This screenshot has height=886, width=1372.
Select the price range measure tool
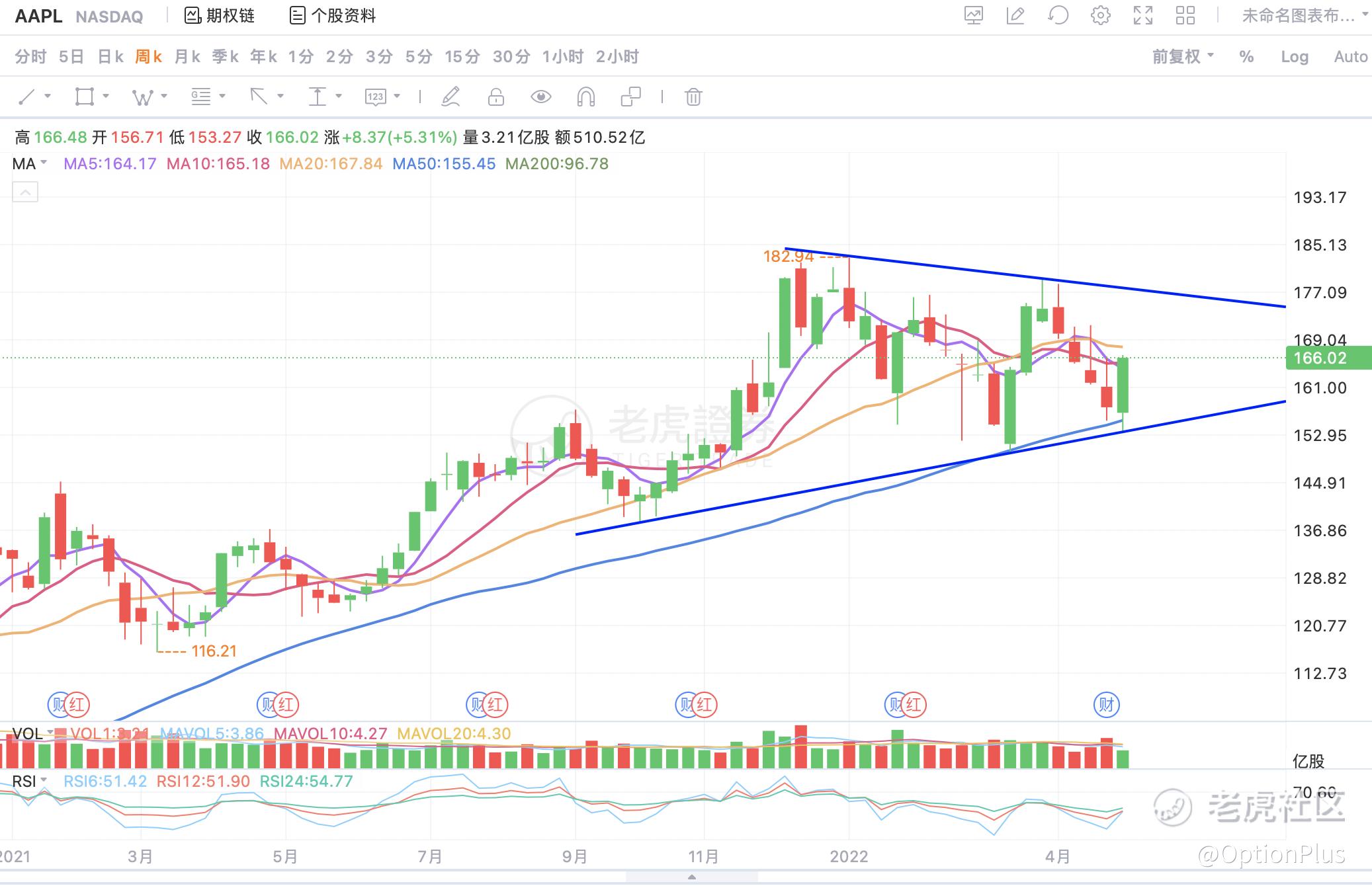[318, 97]
